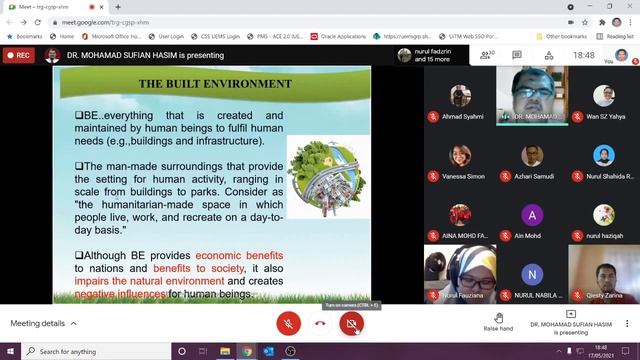This screenshot has width=640, height=360.
Task: Select Nurul Shahida participant tile
Action: pos(604,156)
